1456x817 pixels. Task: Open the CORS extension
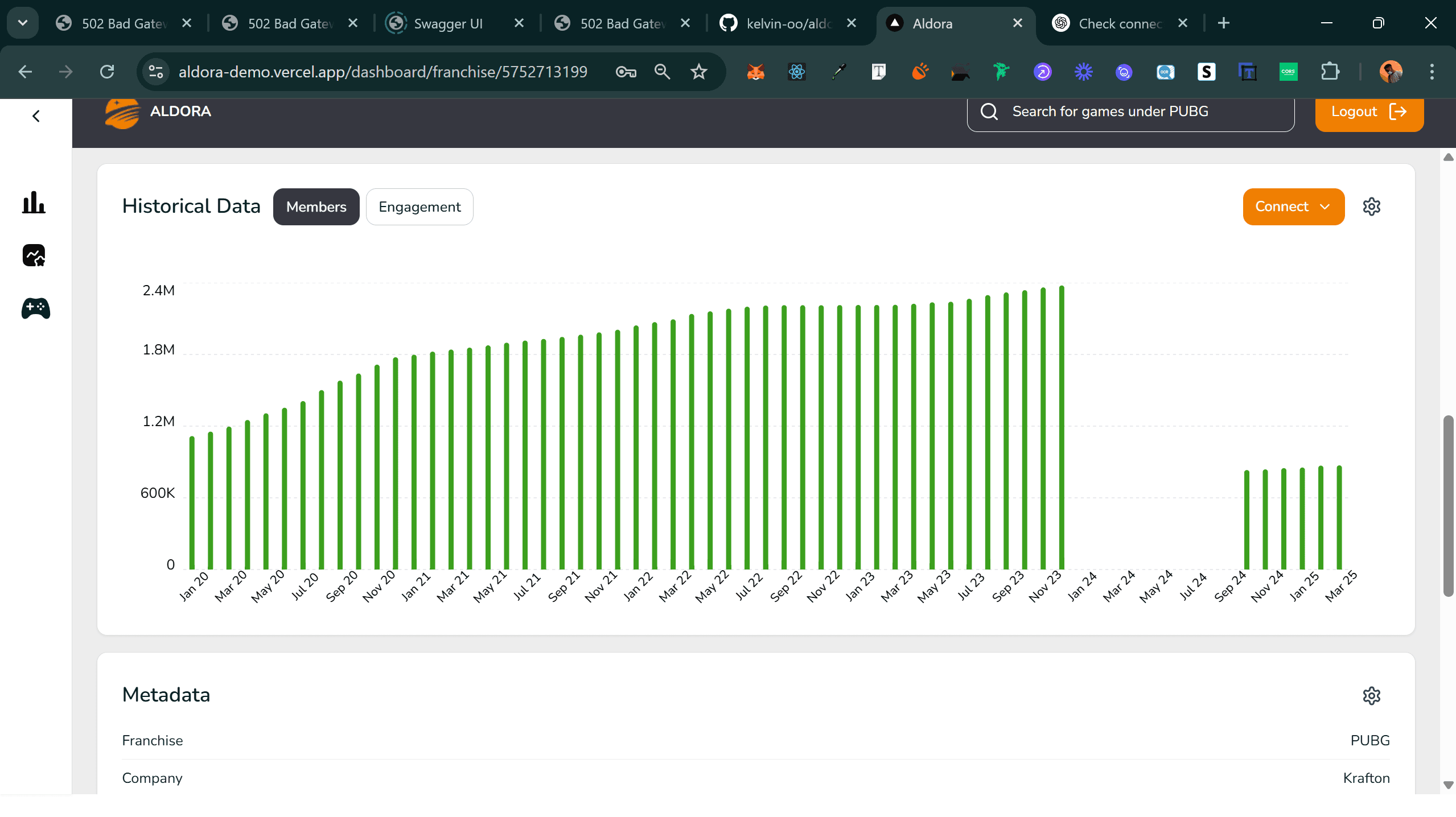tap(1288, 72)
